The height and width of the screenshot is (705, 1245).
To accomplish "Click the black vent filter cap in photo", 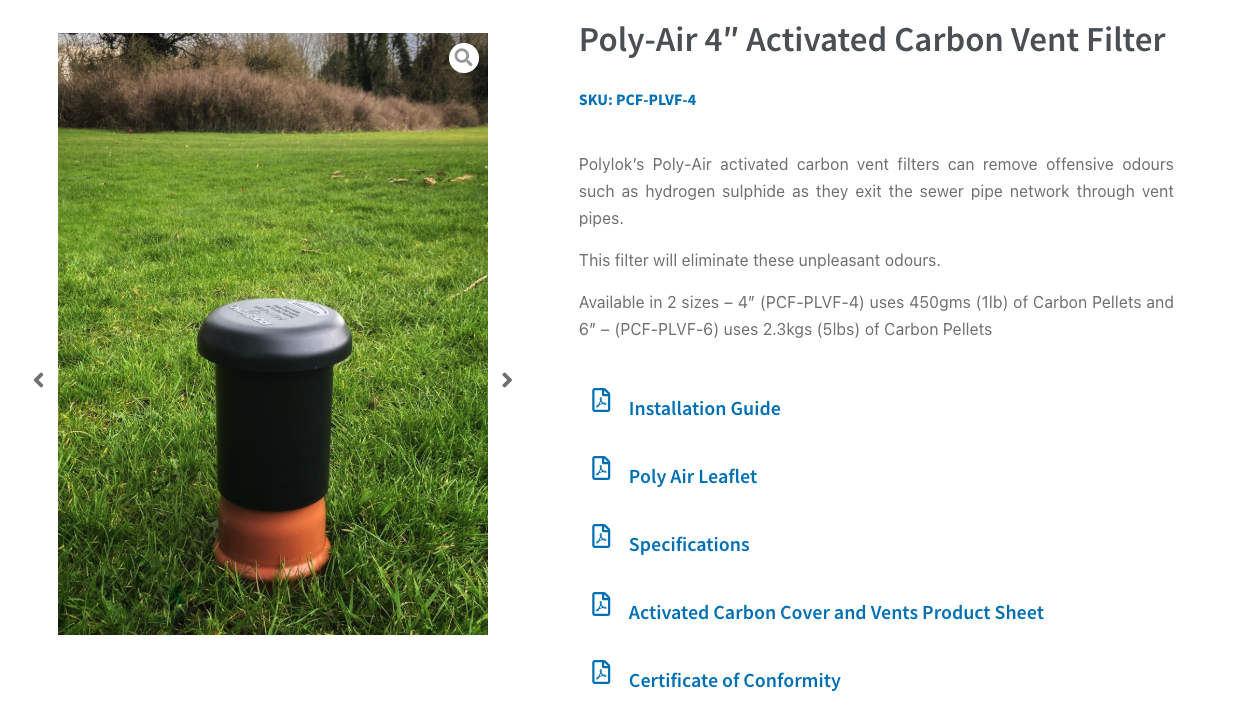I will 274,333.
